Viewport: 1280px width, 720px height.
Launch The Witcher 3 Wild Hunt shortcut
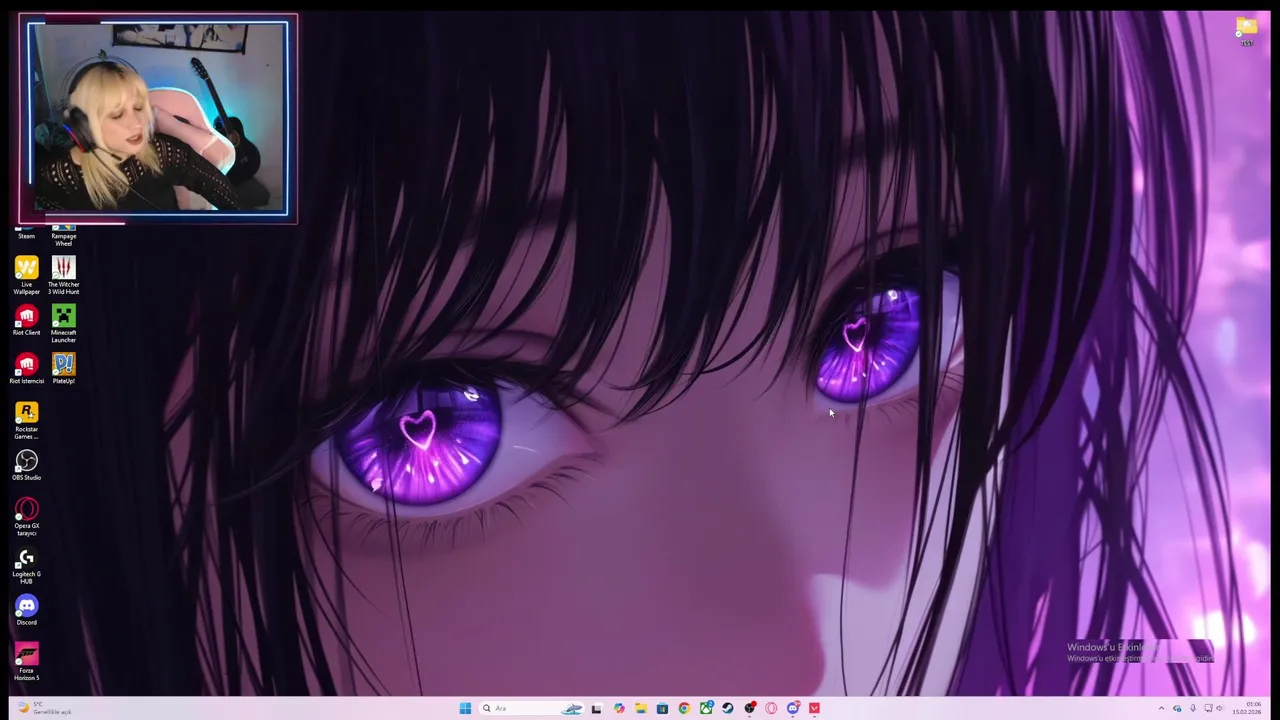click(63, 275)
